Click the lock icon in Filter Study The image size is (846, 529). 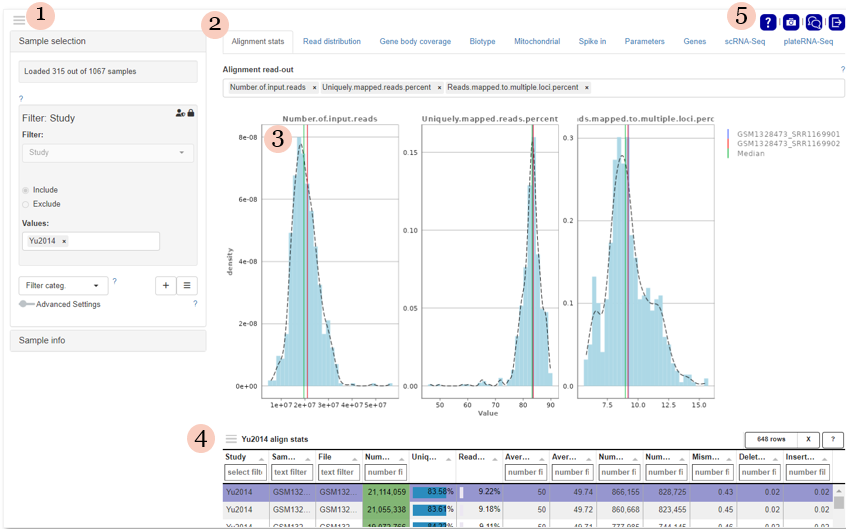pyautogui.click(x=191, y=113)
